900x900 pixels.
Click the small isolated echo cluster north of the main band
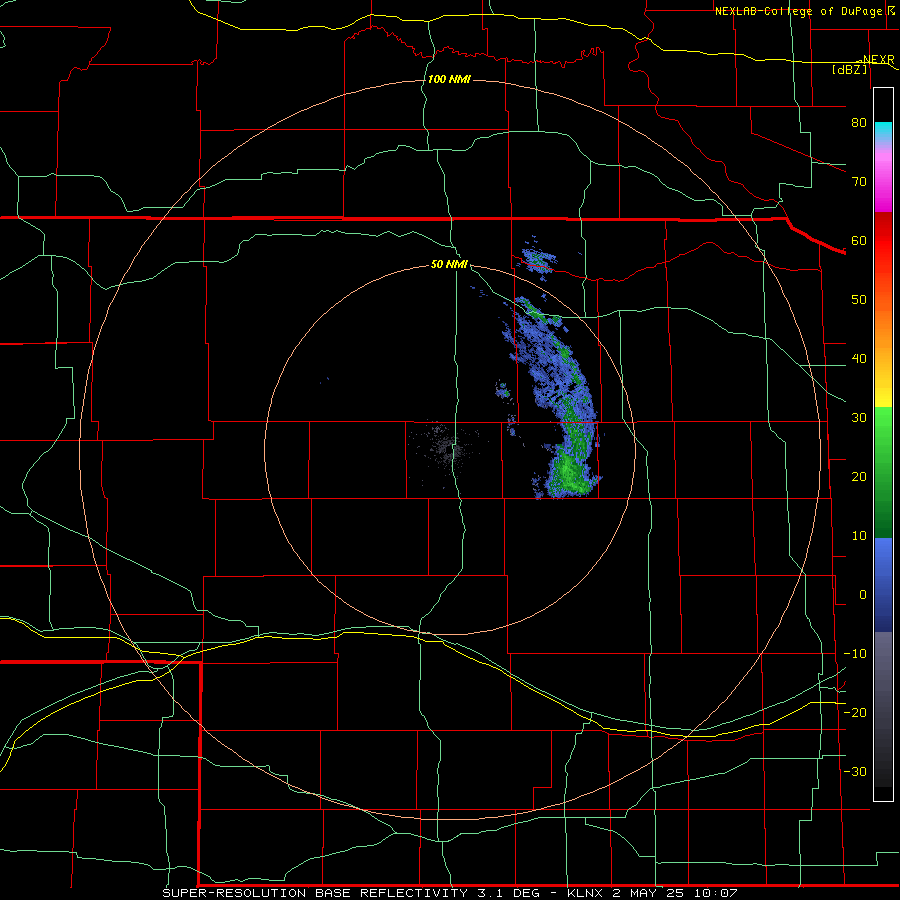[x=538, y=261]
